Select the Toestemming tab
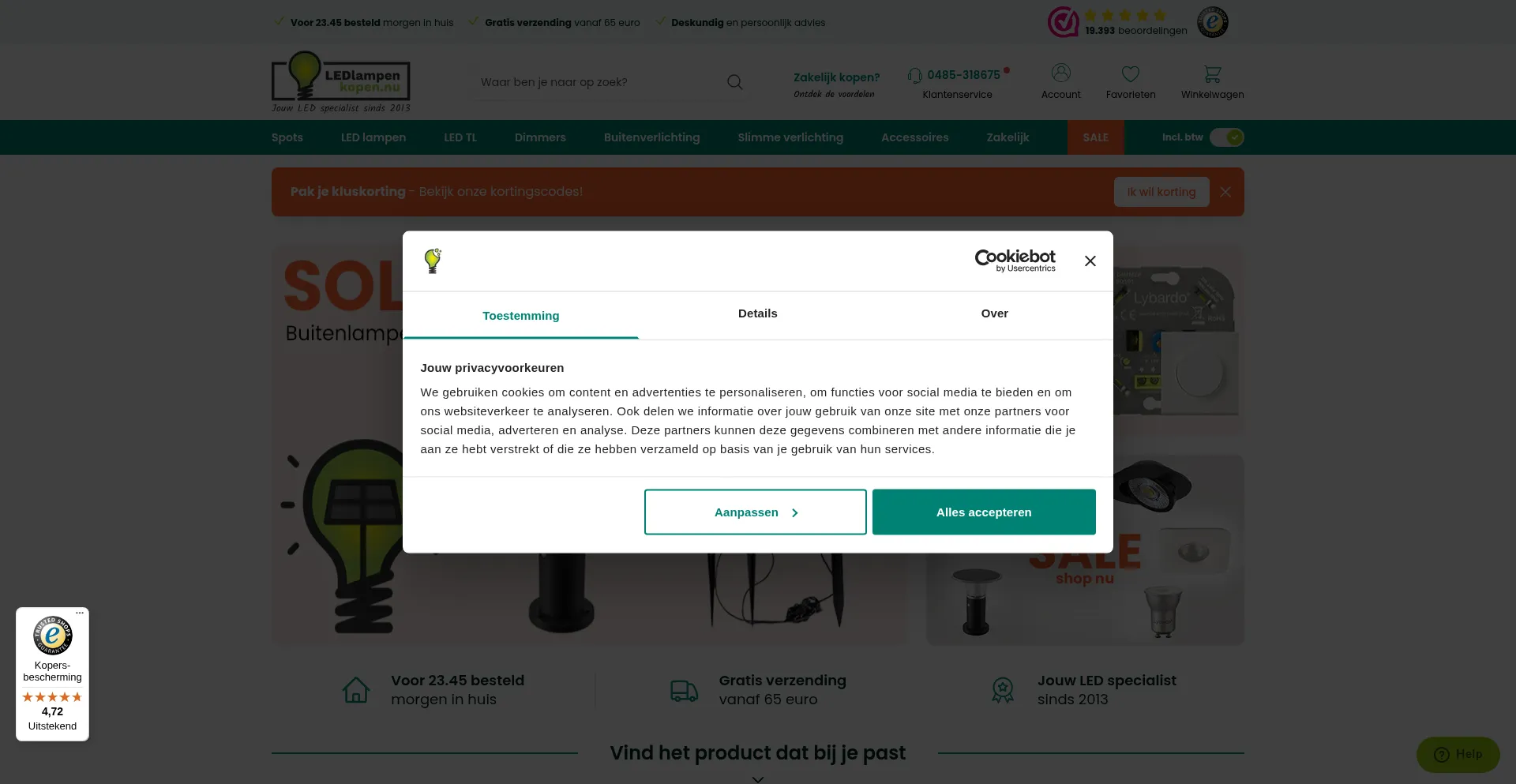The image size is (1516, 784). 520,315
